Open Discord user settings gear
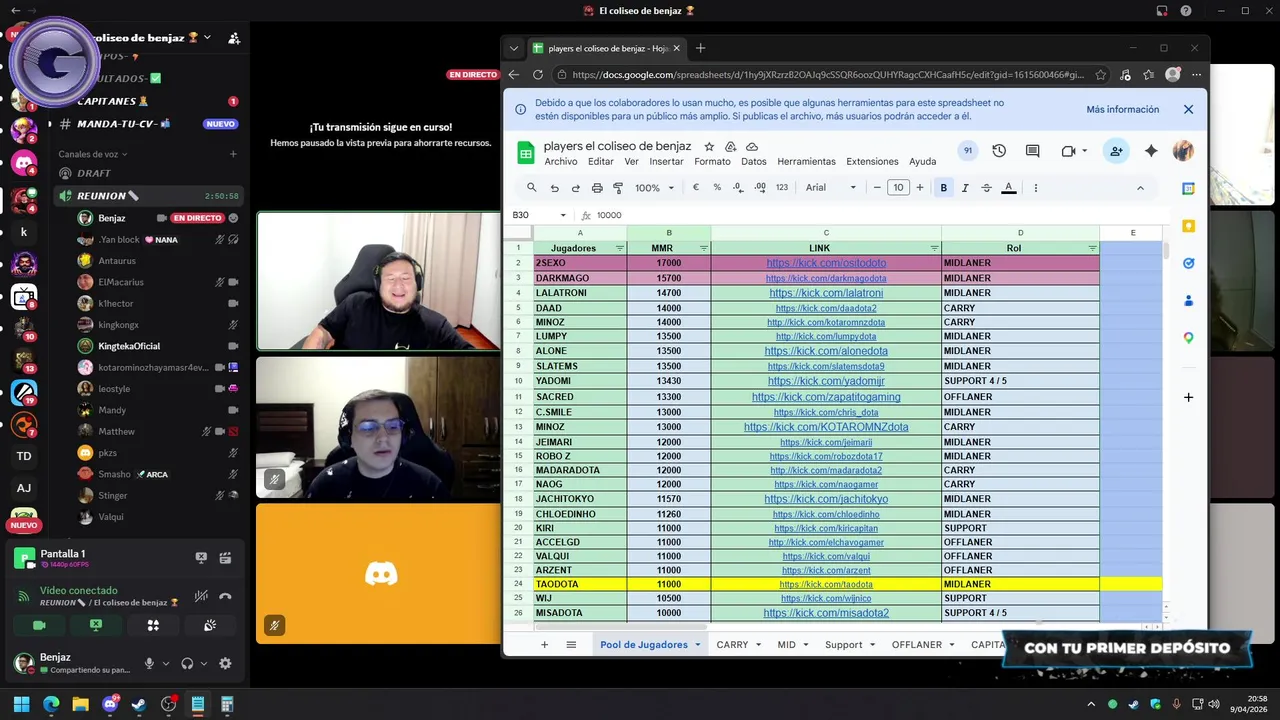 click(225, 663)
